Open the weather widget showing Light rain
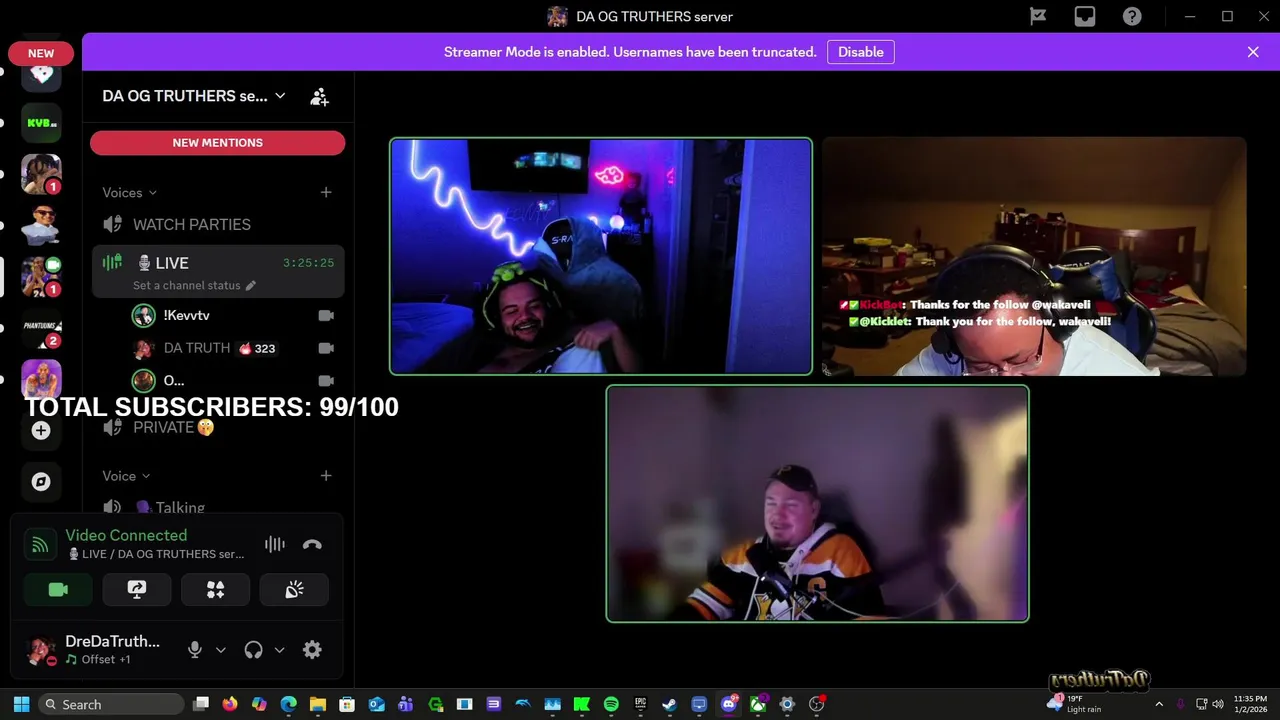1280x720 pixels. point(1077,704)
